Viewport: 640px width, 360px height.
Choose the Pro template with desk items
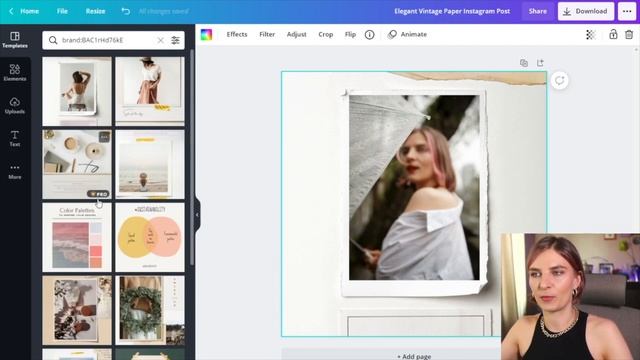point(77,164)
